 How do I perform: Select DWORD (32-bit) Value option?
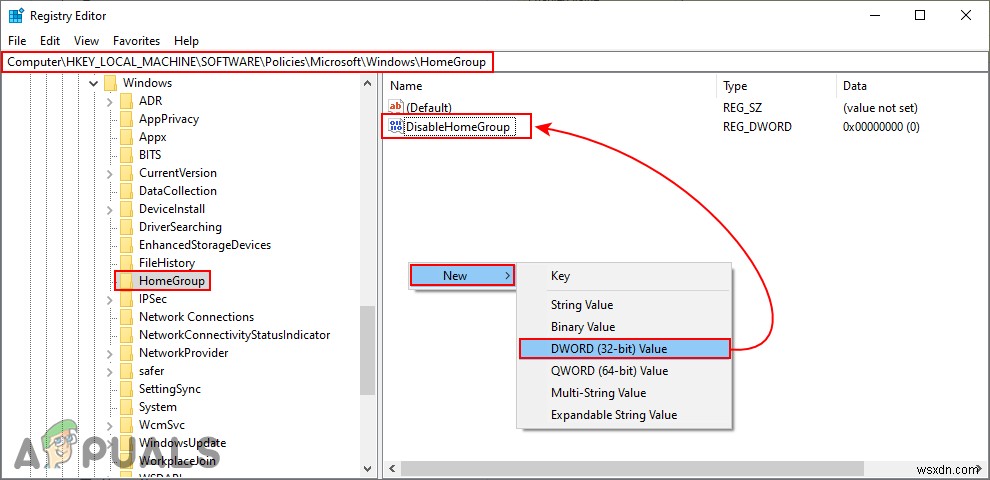coord(624,349)
